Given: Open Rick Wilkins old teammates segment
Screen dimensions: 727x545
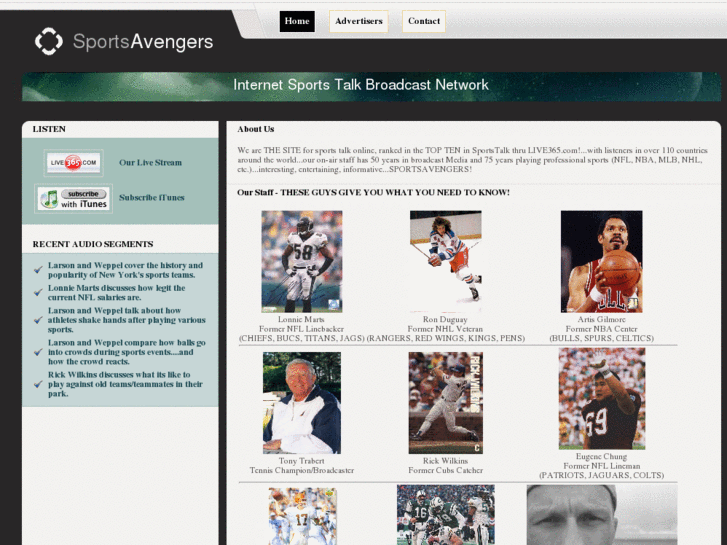Looking at the screenshot, I should (x=125, y=384).
